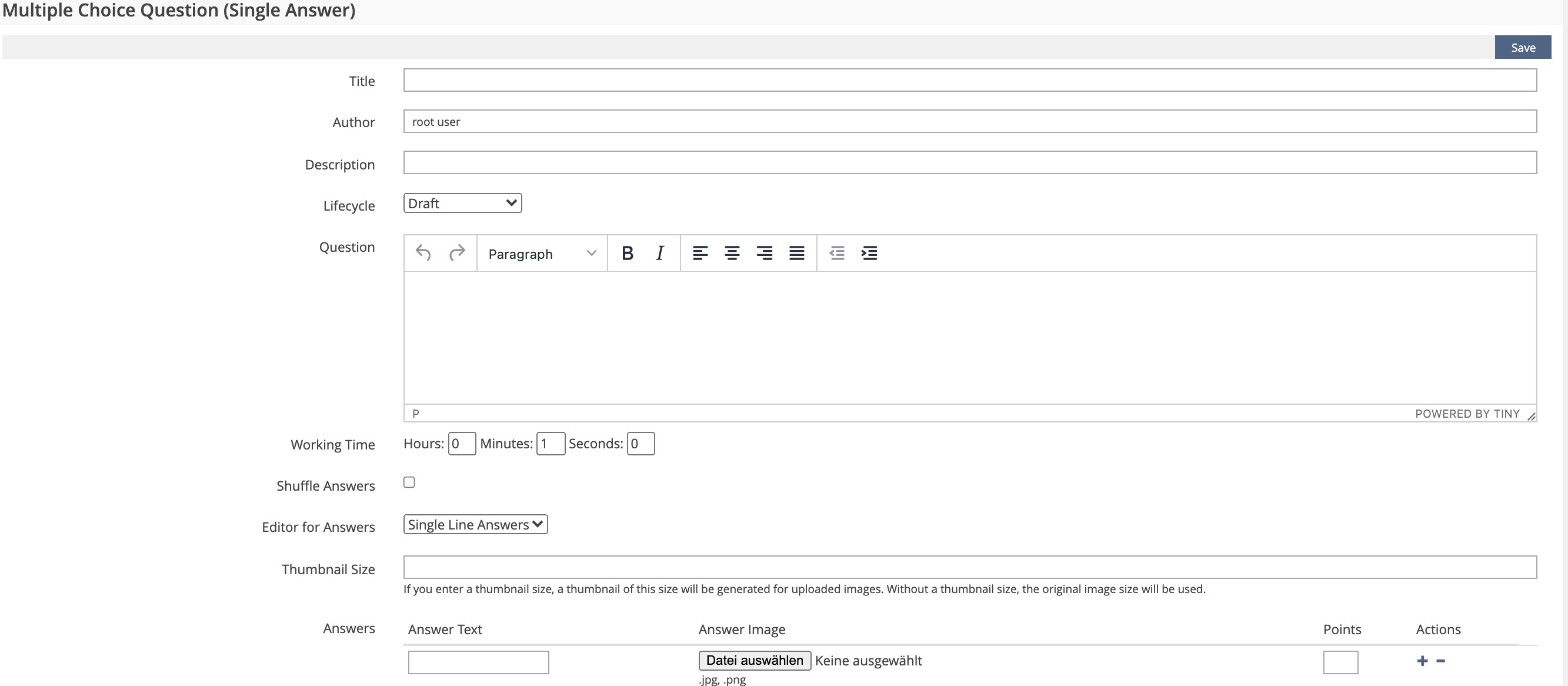The image size is (1568, 686).
Task: Add answer row with plus icon
Action: tap(1422, 661)
